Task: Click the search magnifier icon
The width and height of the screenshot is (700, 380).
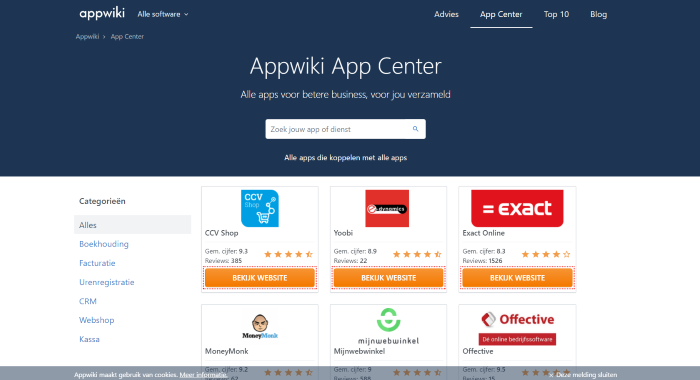Action: [x=416, y=129]
